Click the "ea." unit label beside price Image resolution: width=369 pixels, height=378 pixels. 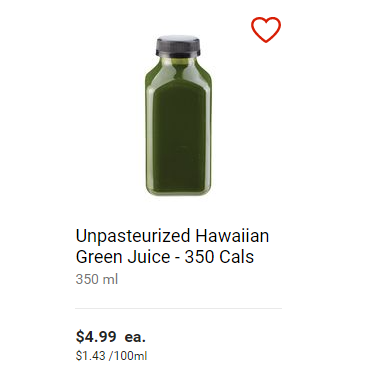[x=135, y=337]
